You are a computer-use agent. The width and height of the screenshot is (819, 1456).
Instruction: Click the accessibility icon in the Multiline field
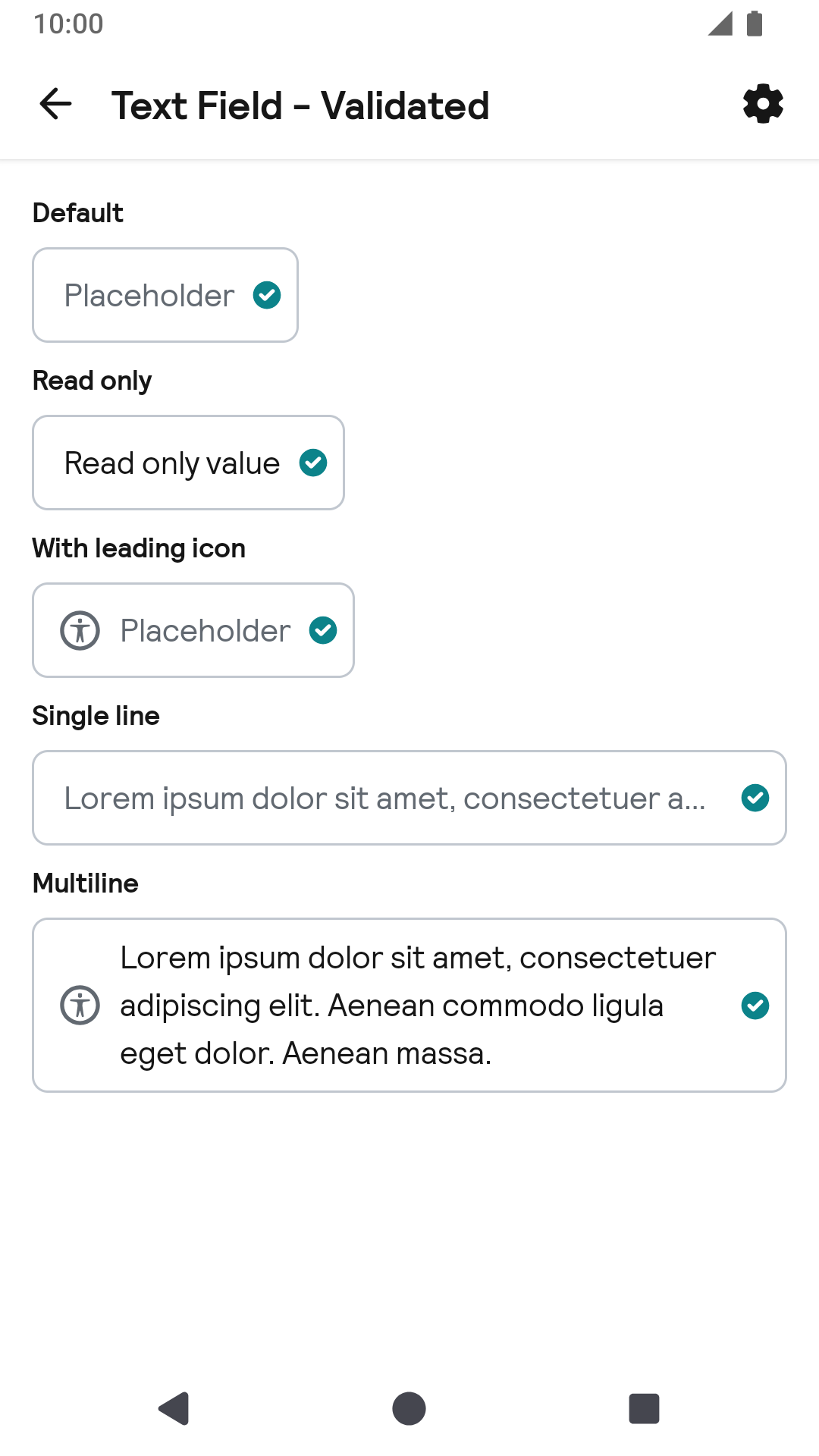80,1006
